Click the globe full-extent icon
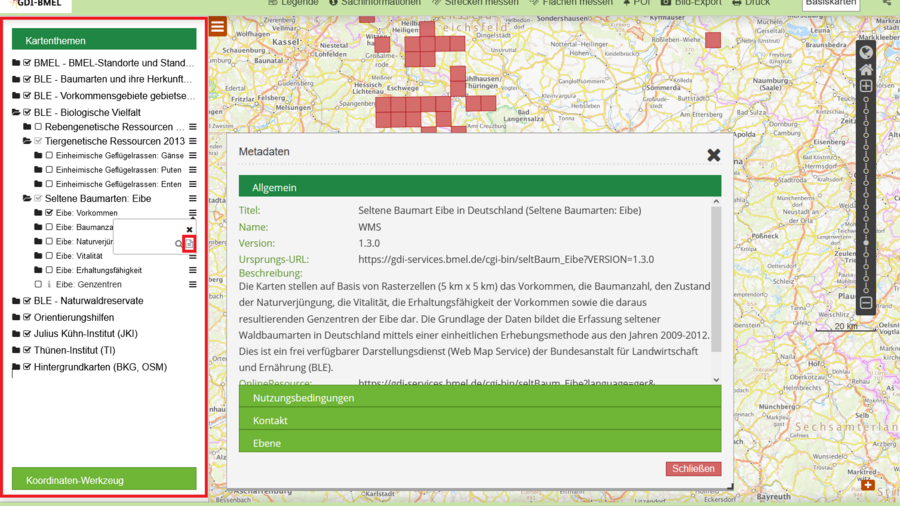 [x=866, y=52]
